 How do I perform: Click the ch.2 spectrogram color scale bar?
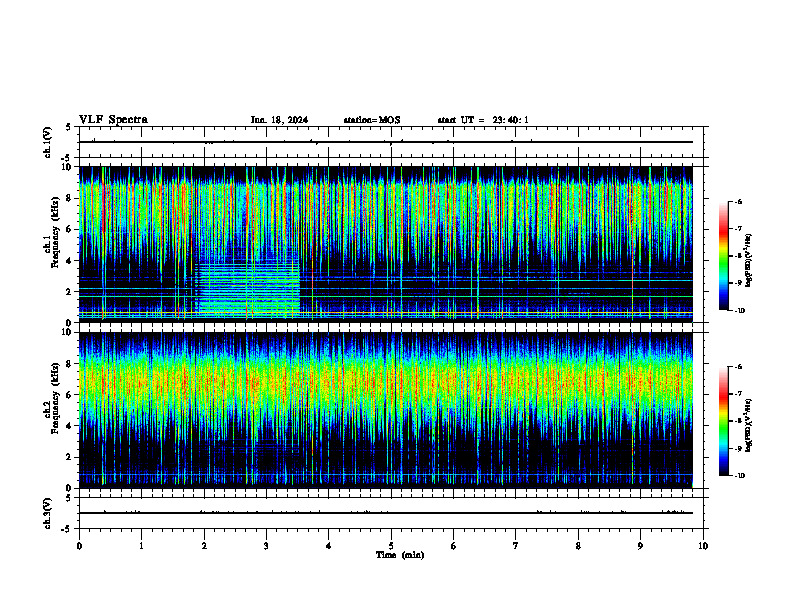724,421
